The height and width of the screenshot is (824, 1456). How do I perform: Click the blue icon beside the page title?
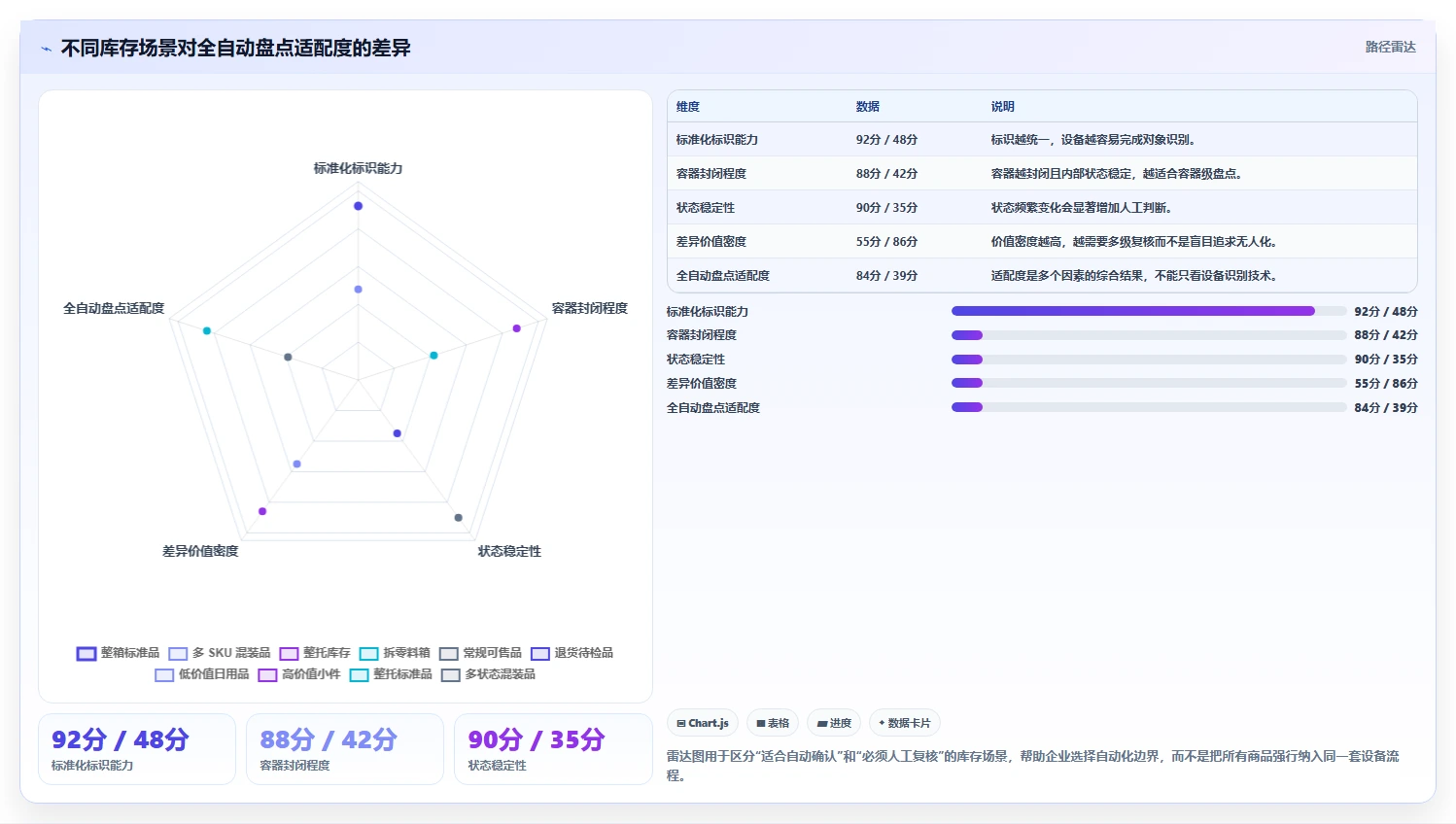point(46,49)
